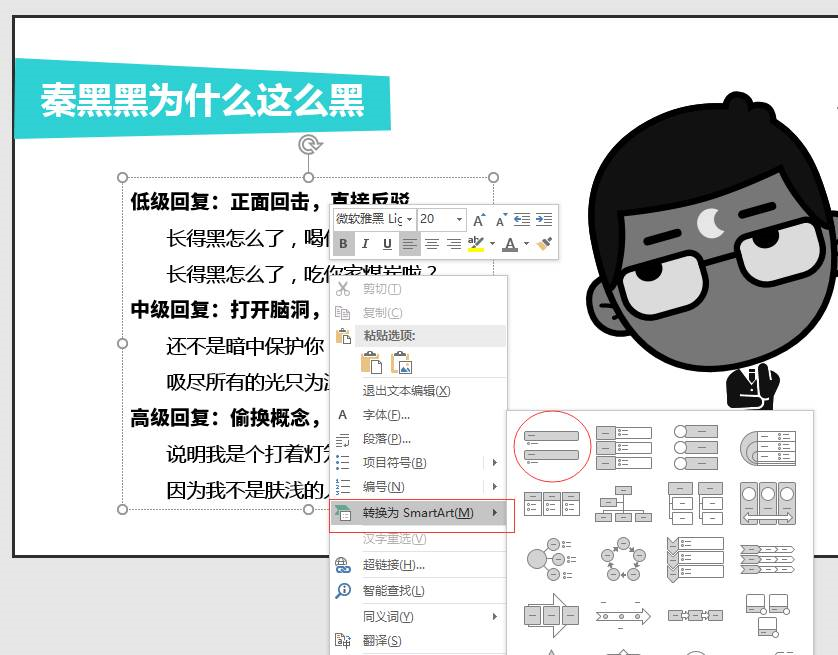The width and height of the screenshot is (838, 655).
Task: Toggle the Underline button state
Action: pyautogui.click(x=387, y=243)
